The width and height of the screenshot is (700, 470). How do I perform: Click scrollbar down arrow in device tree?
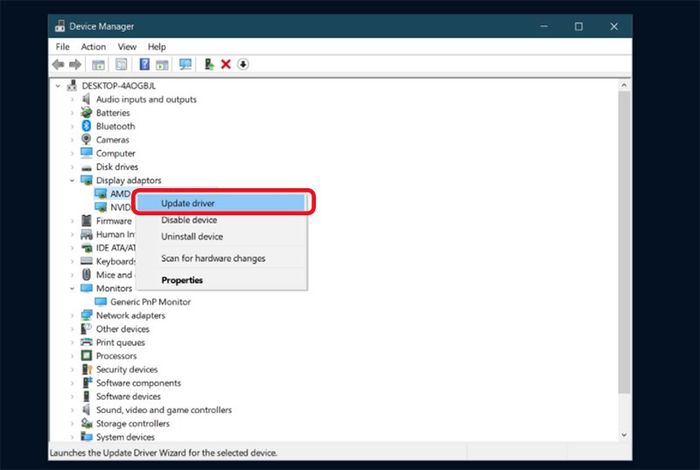[624, 435]
